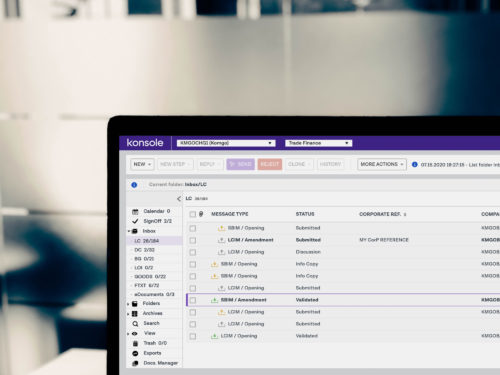Click the info icon beside Current folder
This screenshot has width=500, height=375.
point(134,185)
